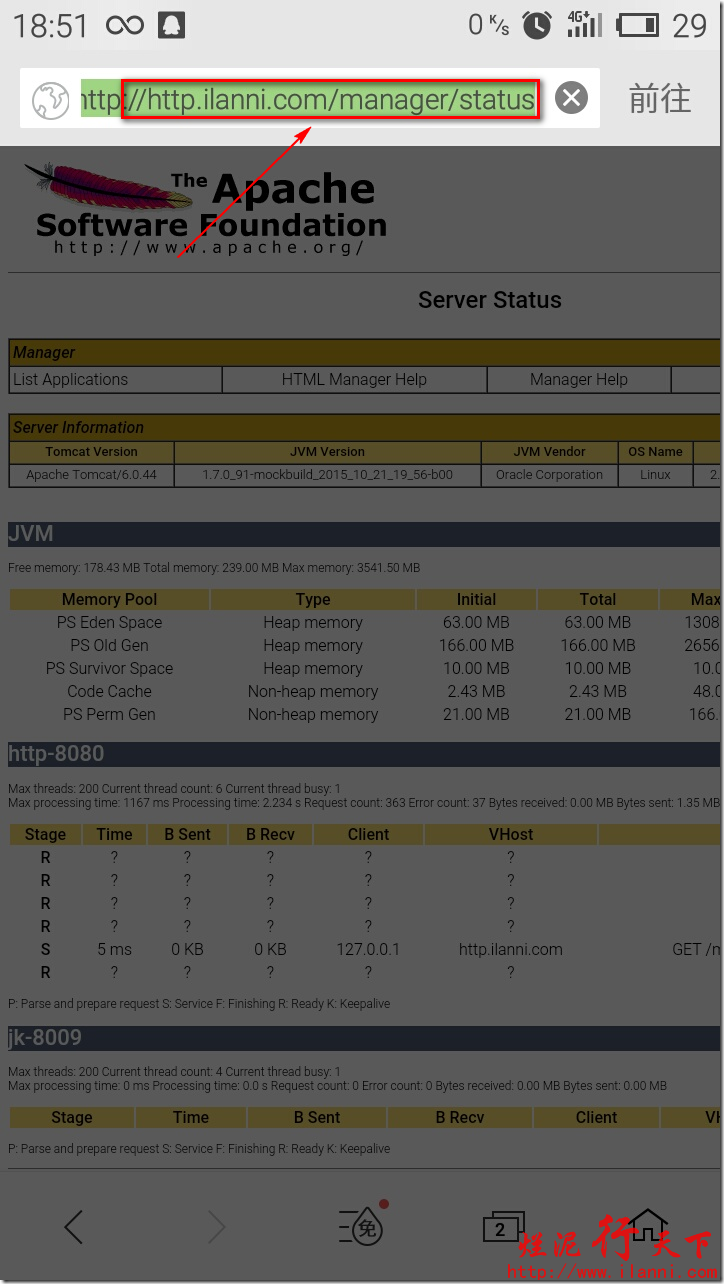Select the Linux OS name cell

[655, 475]
